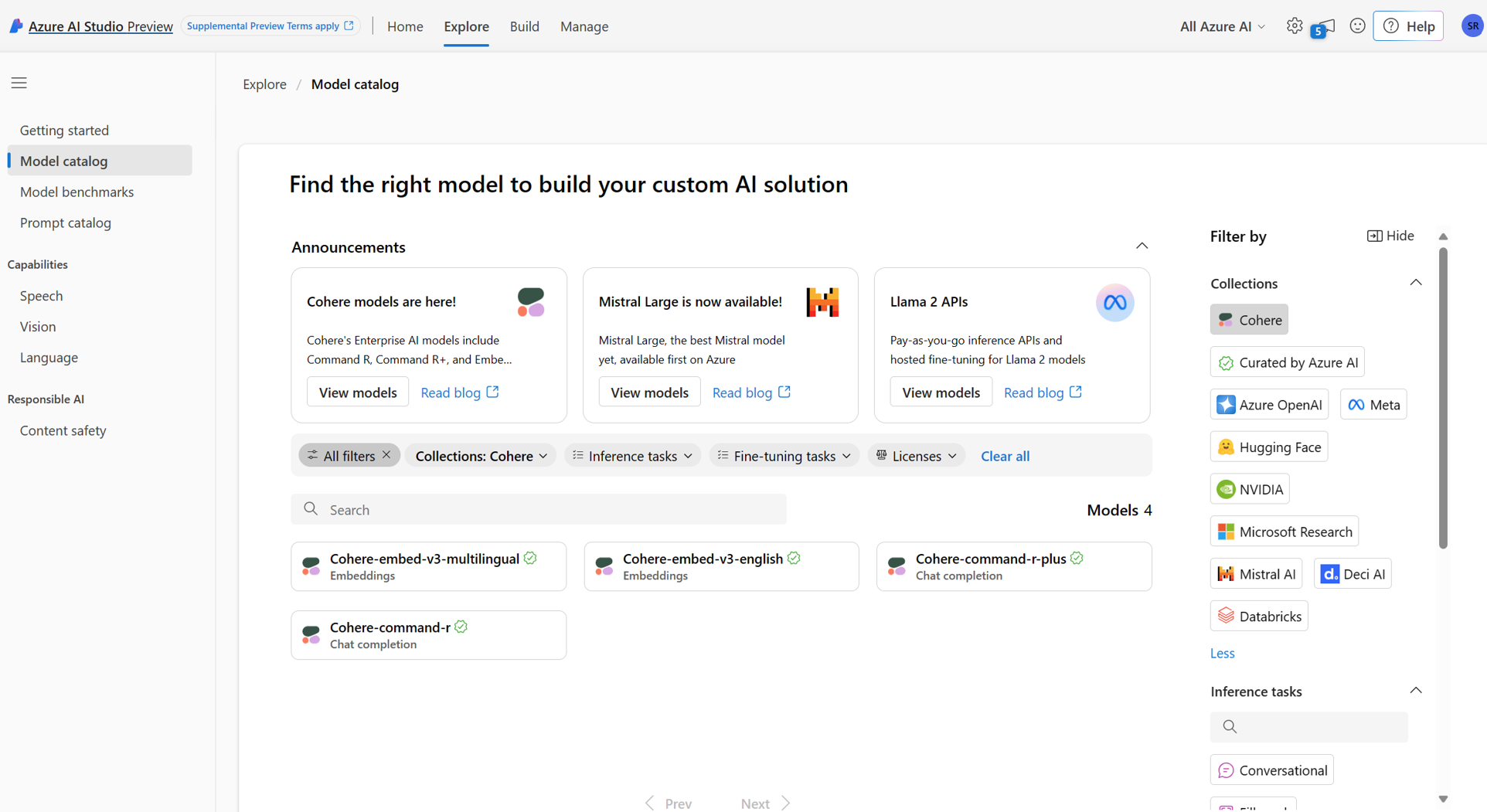The width and height of the screenshot is (1487, 812).
Task: Switch to the Build tab
Action: tap(524, 26)
